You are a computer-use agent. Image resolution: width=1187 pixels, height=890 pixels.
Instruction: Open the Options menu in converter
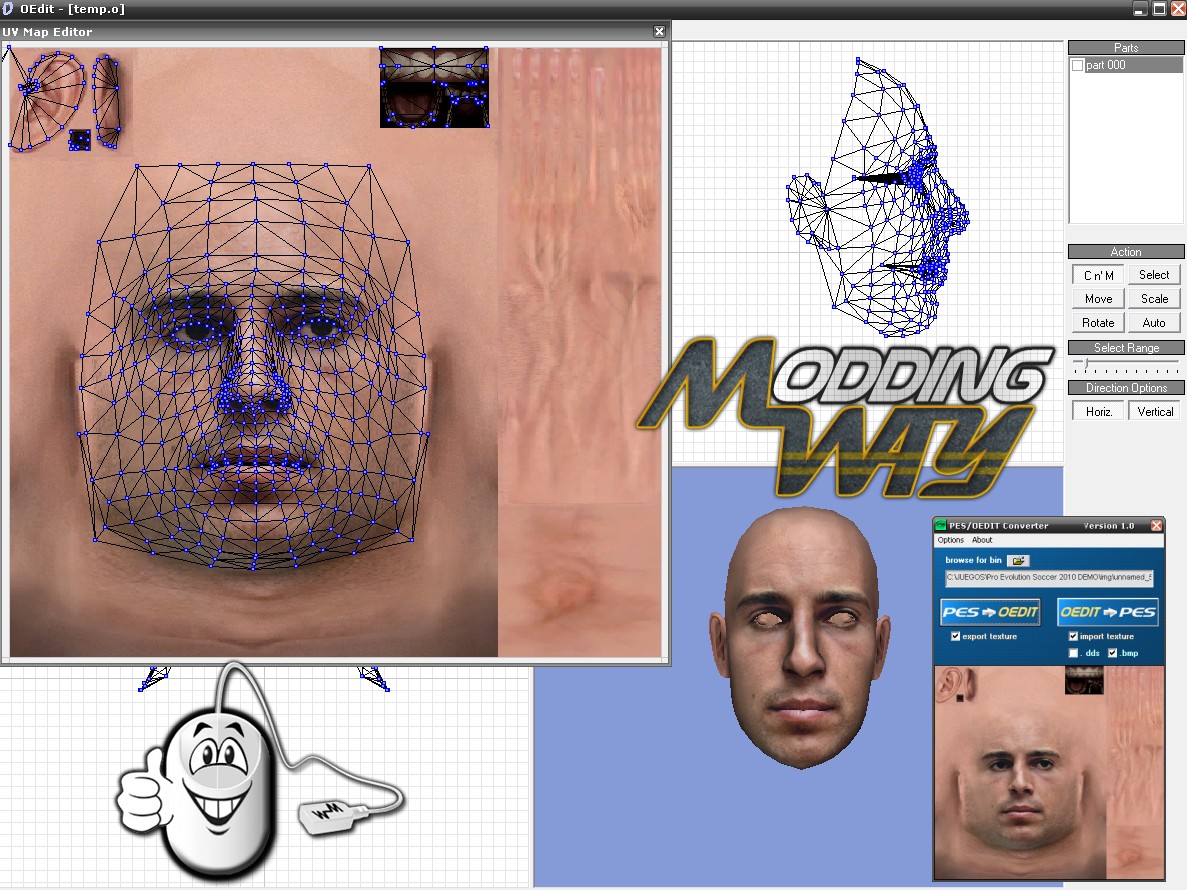pos(950,540)
